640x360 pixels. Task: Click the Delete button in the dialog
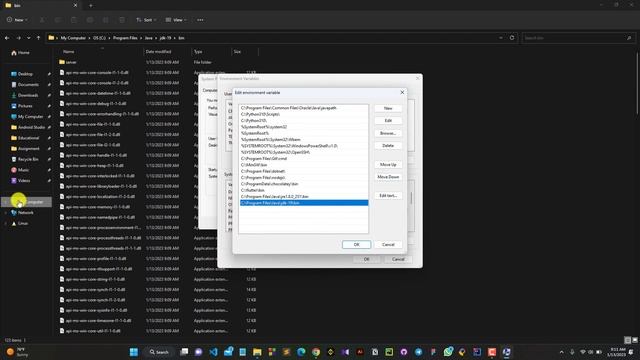[388, 146]
